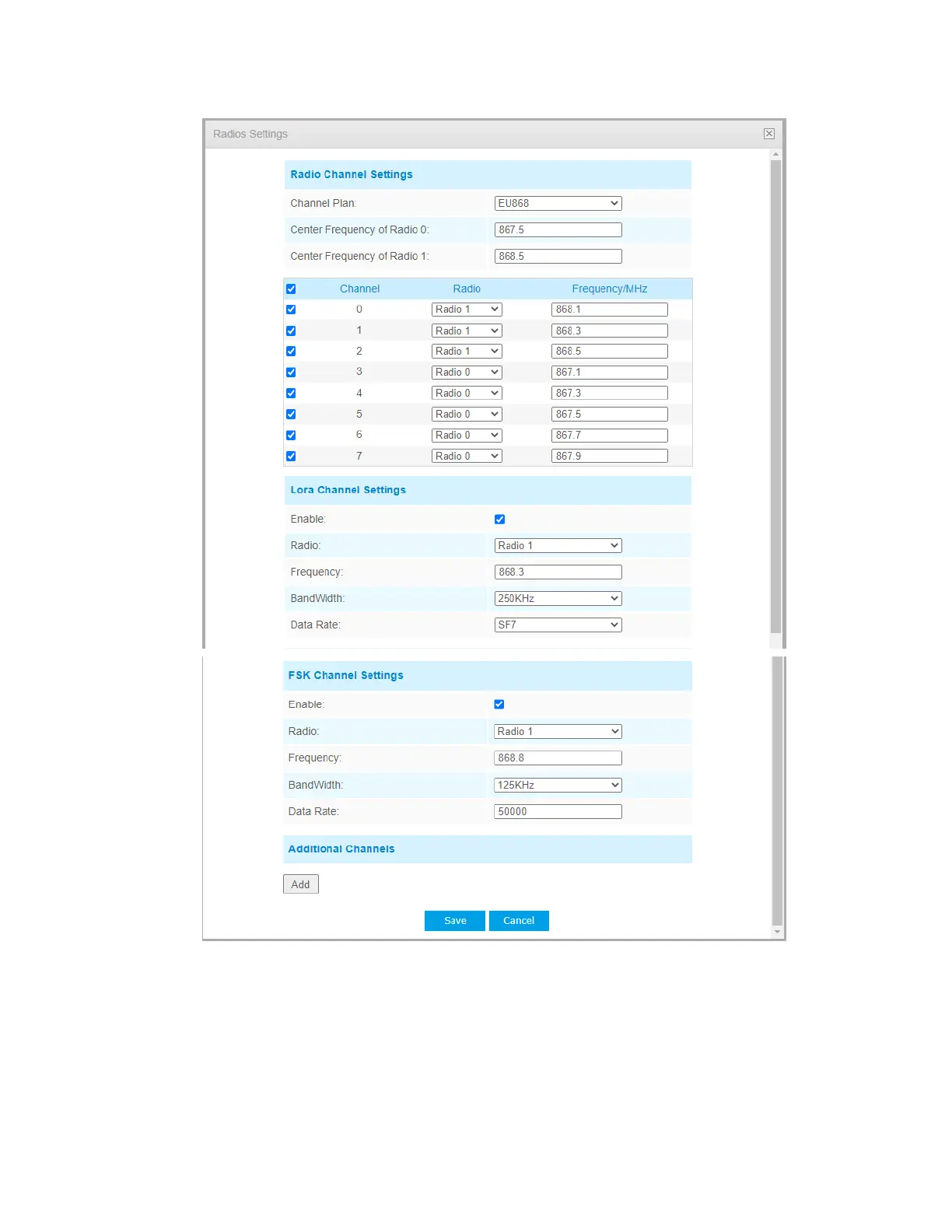Click Add under Additional Channels

300,885
